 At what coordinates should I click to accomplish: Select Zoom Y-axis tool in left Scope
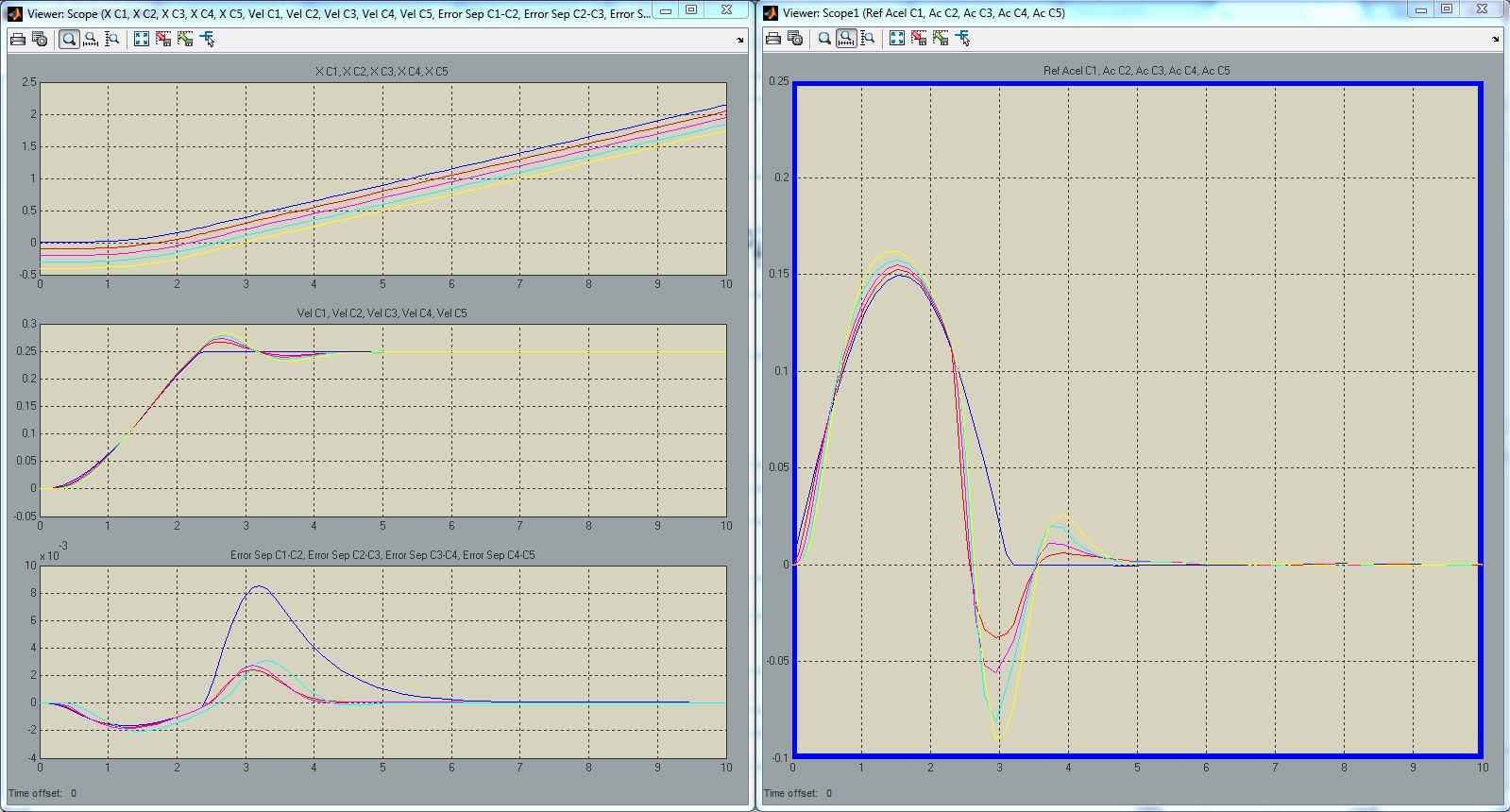112,39
